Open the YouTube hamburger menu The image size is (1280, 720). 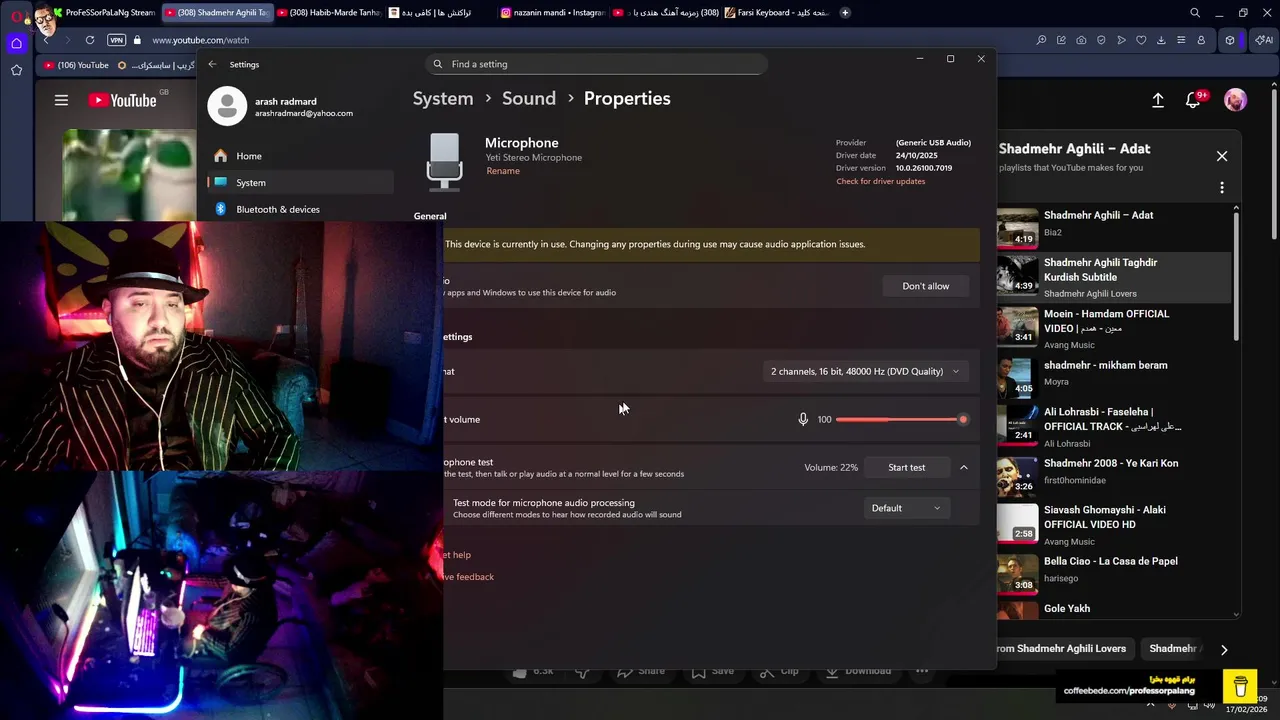coord(61,100)
